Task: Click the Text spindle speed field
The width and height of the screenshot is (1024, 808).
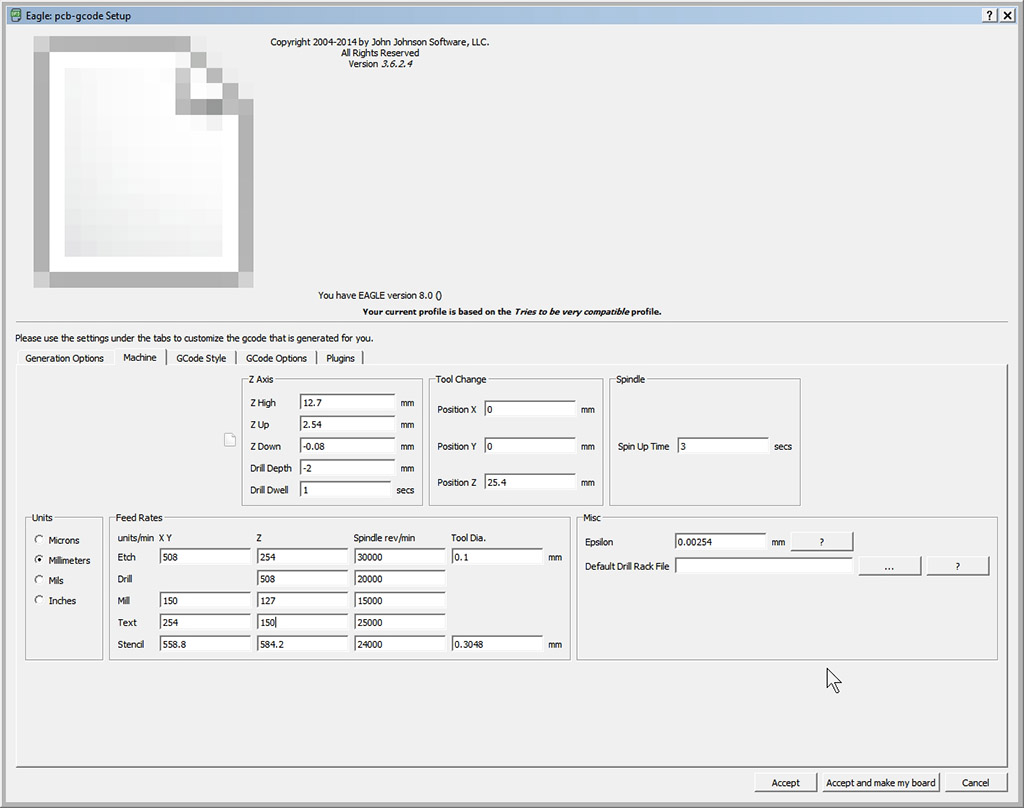Action: (x=400, y=622)
